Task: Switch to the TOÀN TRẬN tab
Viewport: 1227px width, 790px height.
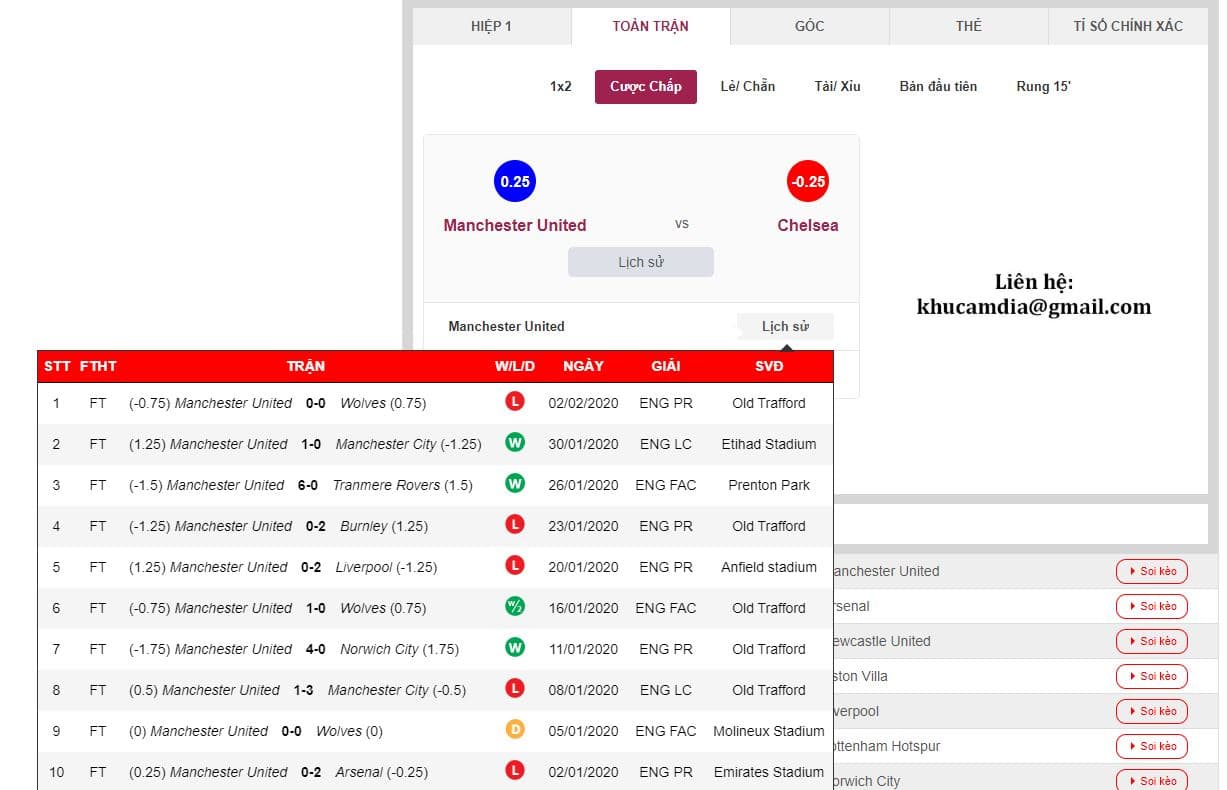Action: coord(650,26)
